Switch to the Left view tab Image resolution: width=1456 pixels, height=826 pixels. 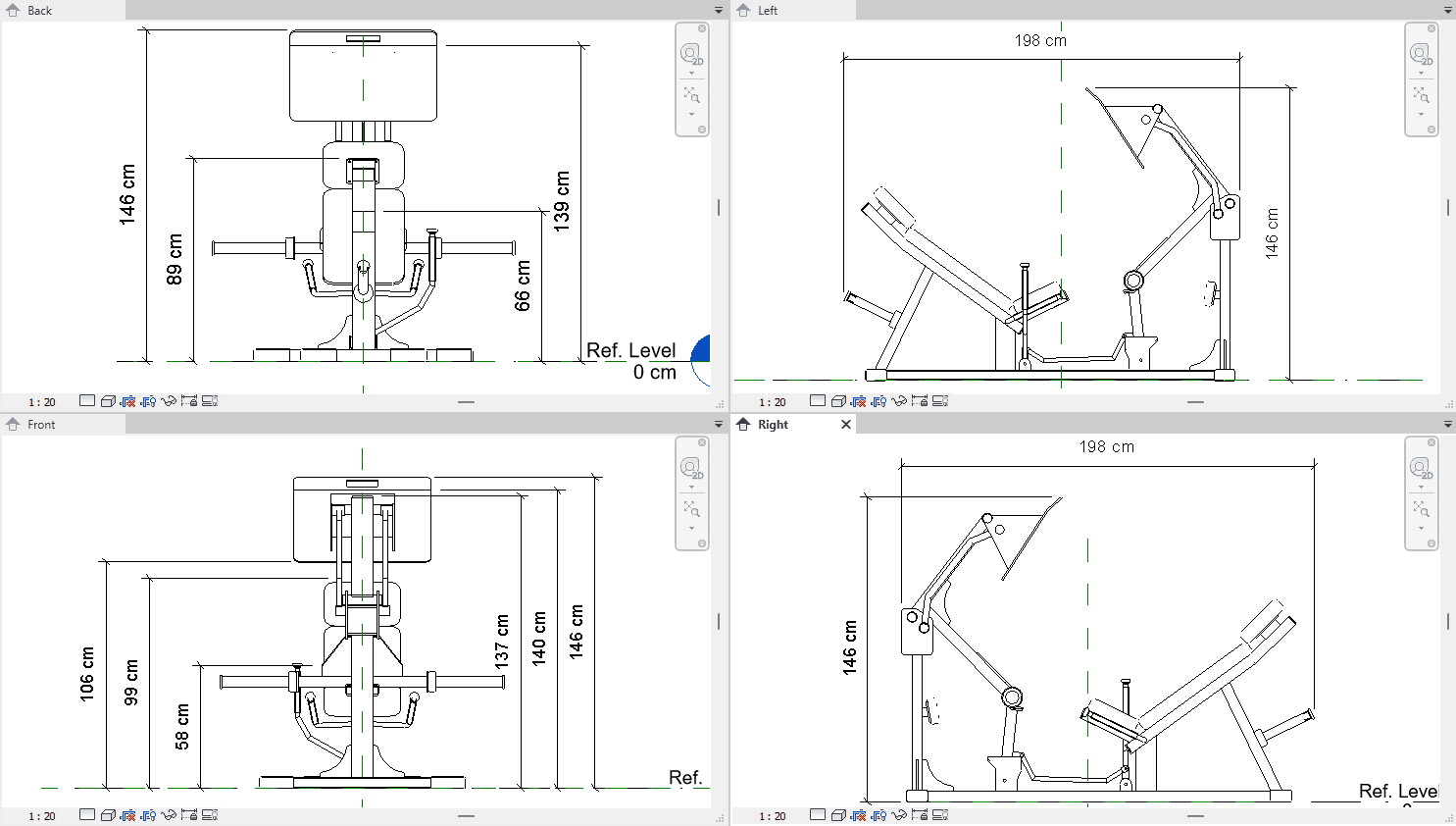coord(768,11)
